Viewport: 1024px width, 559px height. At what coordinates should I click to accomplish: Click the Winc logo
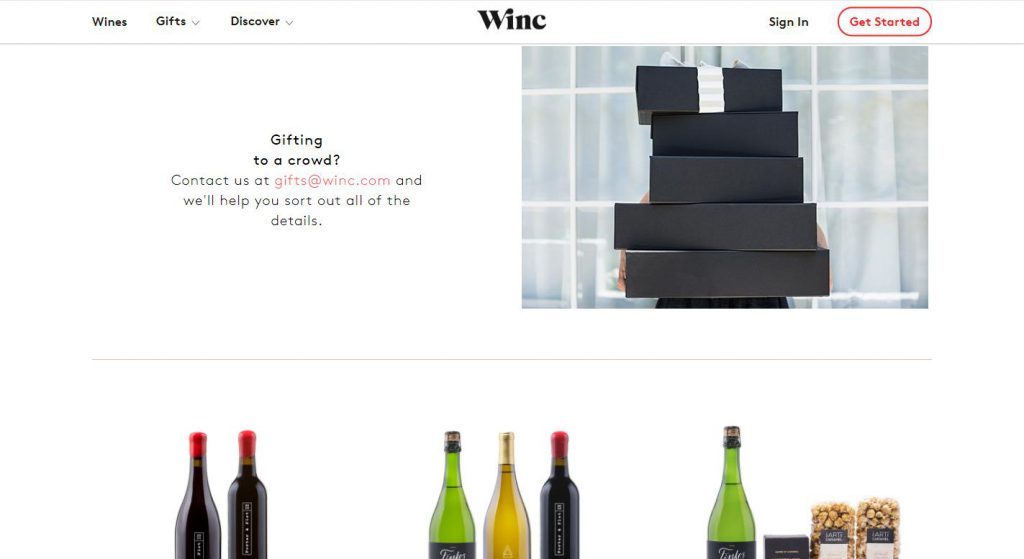pos(511,20)
